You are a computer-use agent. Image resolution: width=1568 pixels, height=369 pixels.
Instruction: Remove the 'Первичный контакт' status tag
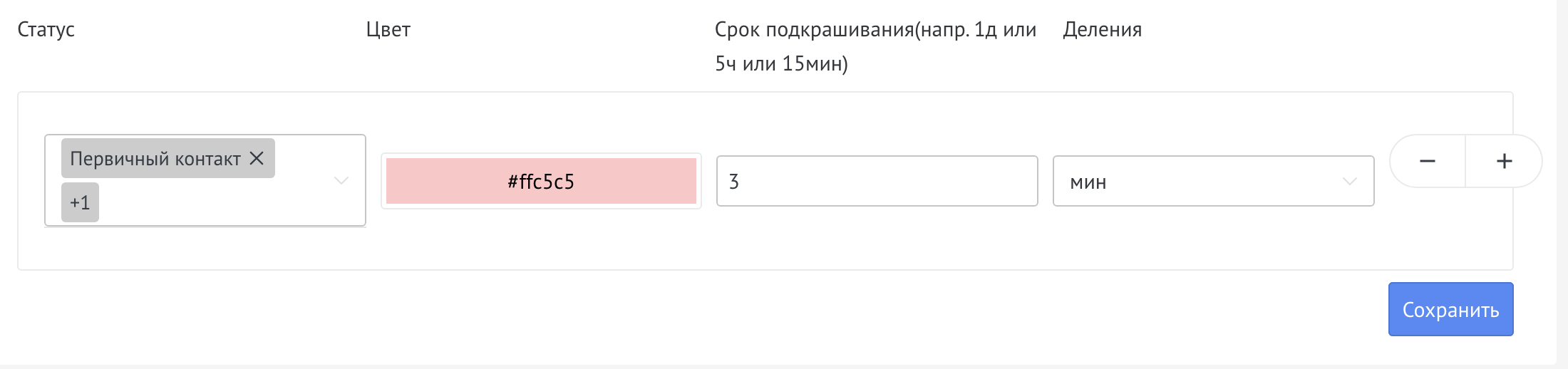pyautogui.click(x=257, y=158)
